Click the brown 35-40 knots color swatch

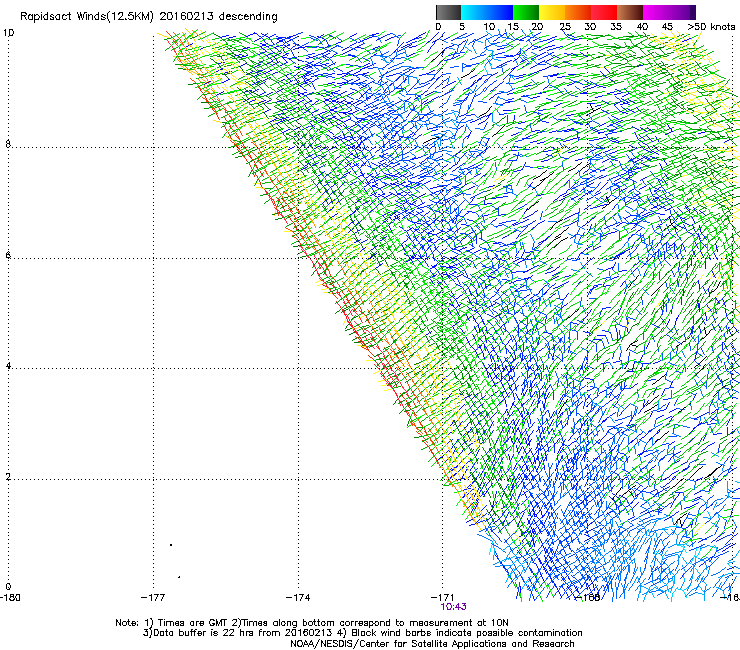(630, 12)
